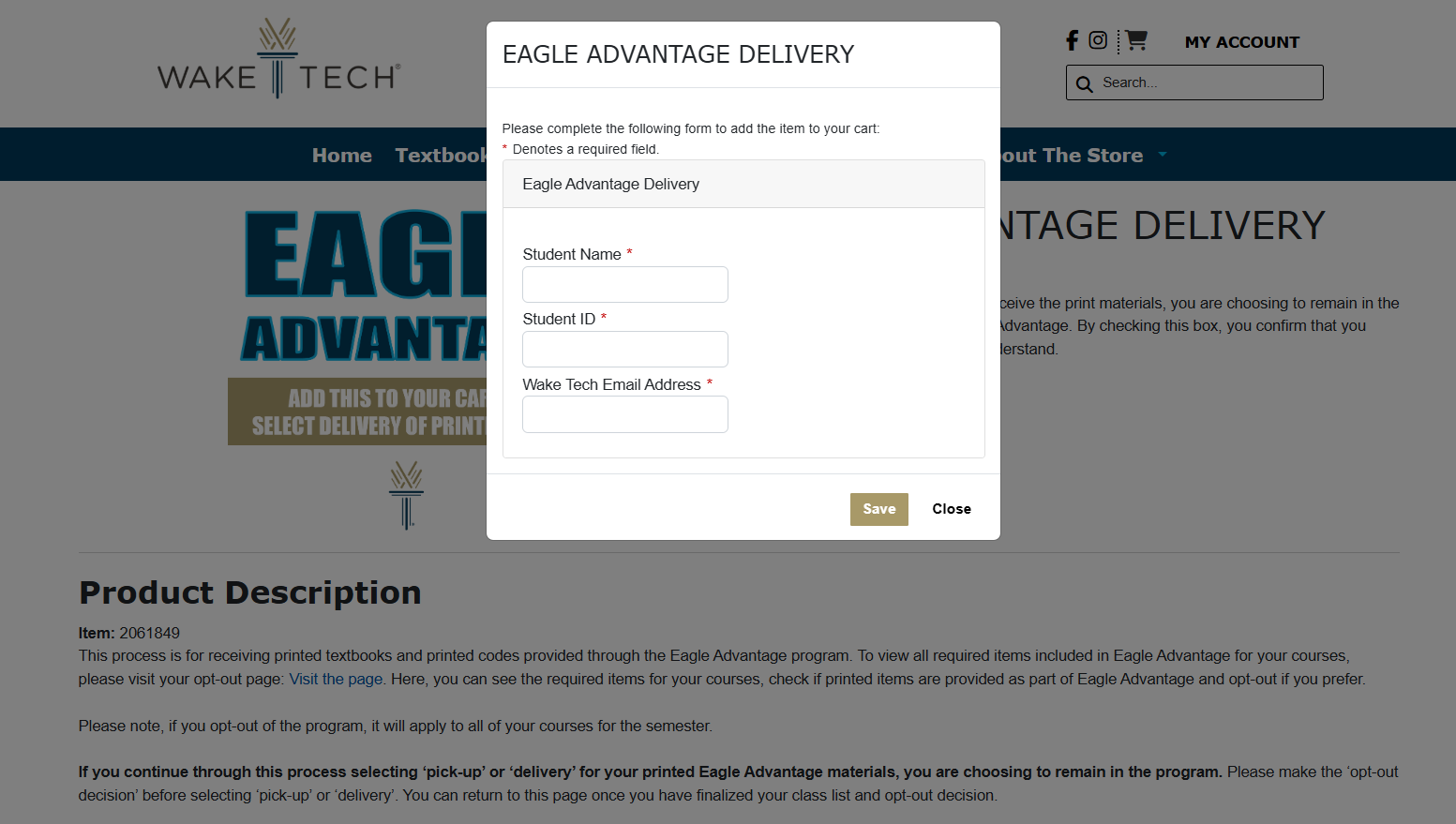
Task: Expand the arrow beside About The Store
Action: coord(1163,155)
